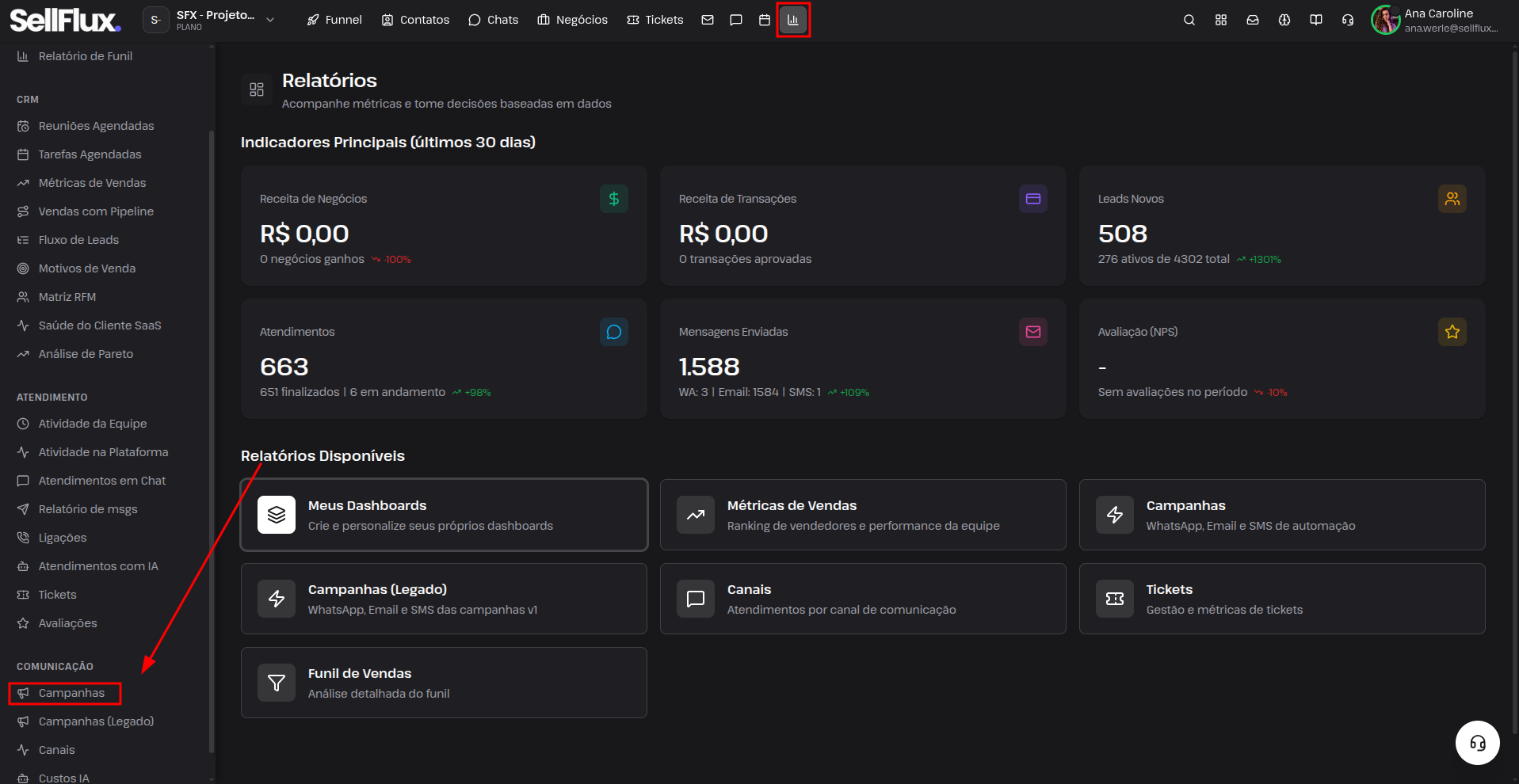The image size is (1519, 784).
Task: Click Ana Caroline's profile avatar
Action: click(x=1386, y=20)
